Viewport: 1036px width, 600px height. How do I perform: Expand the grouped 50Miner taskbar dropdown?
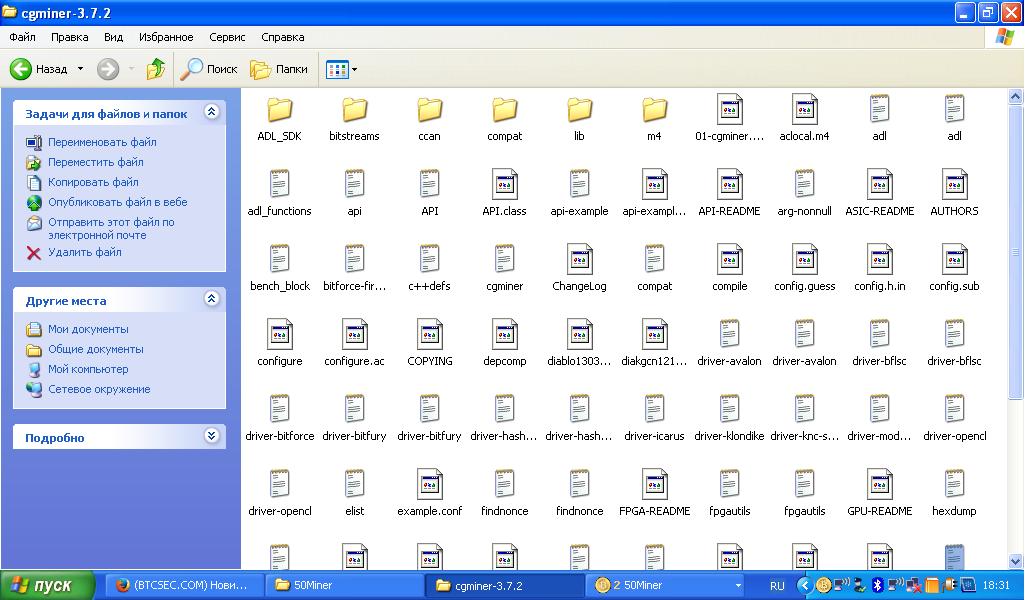738,585
